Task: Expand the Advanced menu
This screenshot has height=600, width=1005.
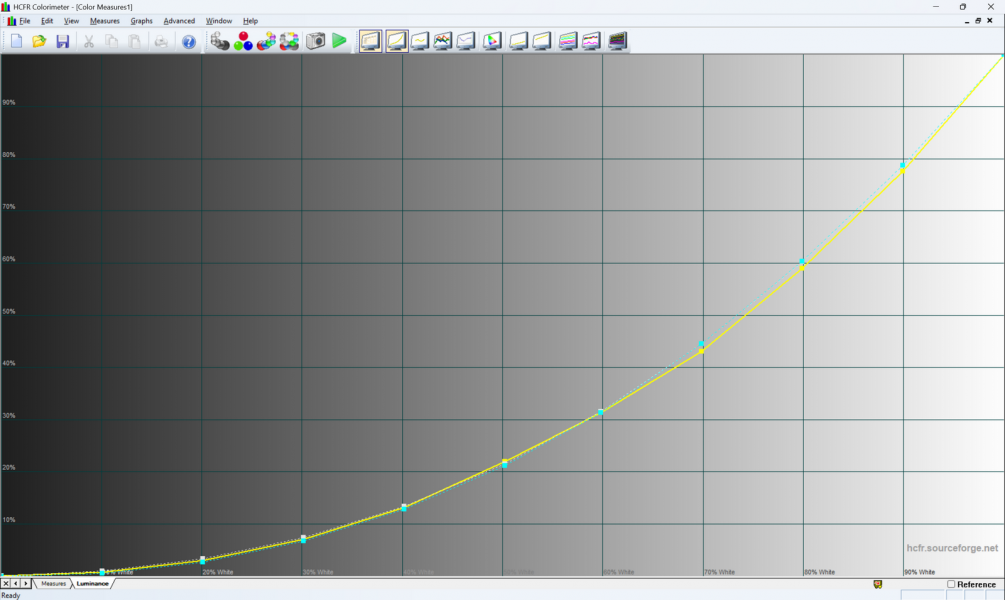Action: (x=179, y=21)
